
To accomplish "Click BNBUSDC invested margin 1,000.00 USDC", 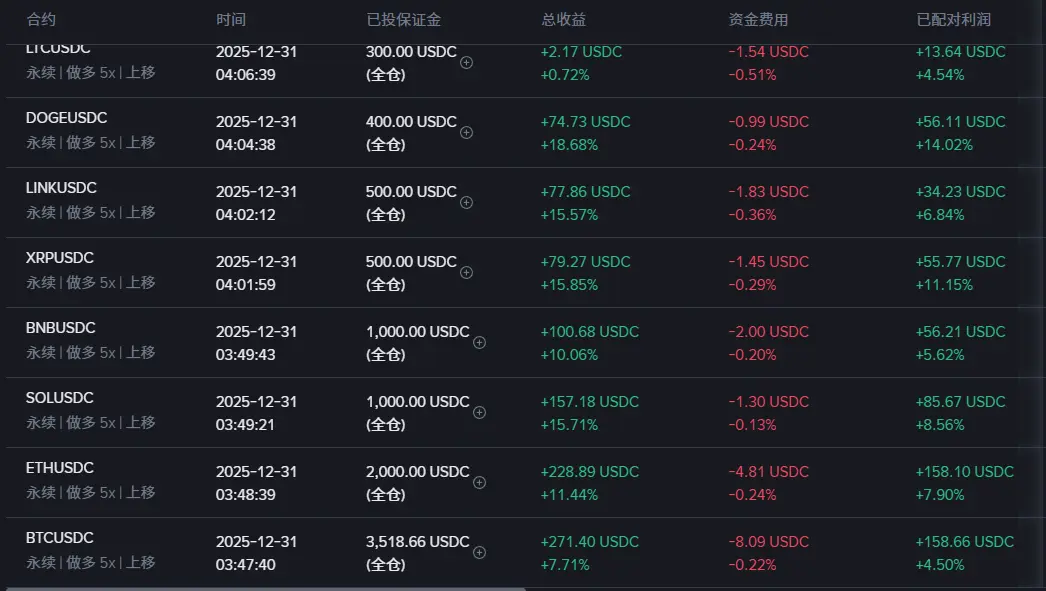I will point(417,332).
